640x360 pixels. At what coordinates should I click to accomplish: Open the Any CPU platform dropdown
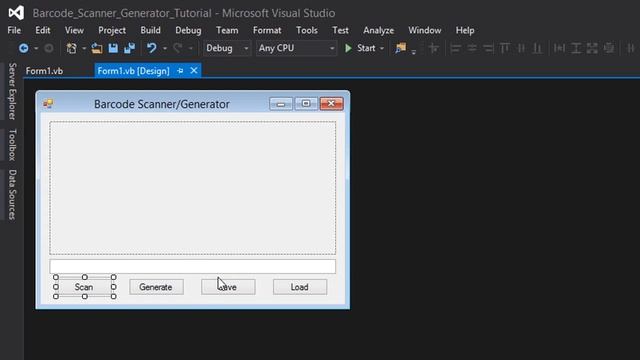[x=296, y=48]
